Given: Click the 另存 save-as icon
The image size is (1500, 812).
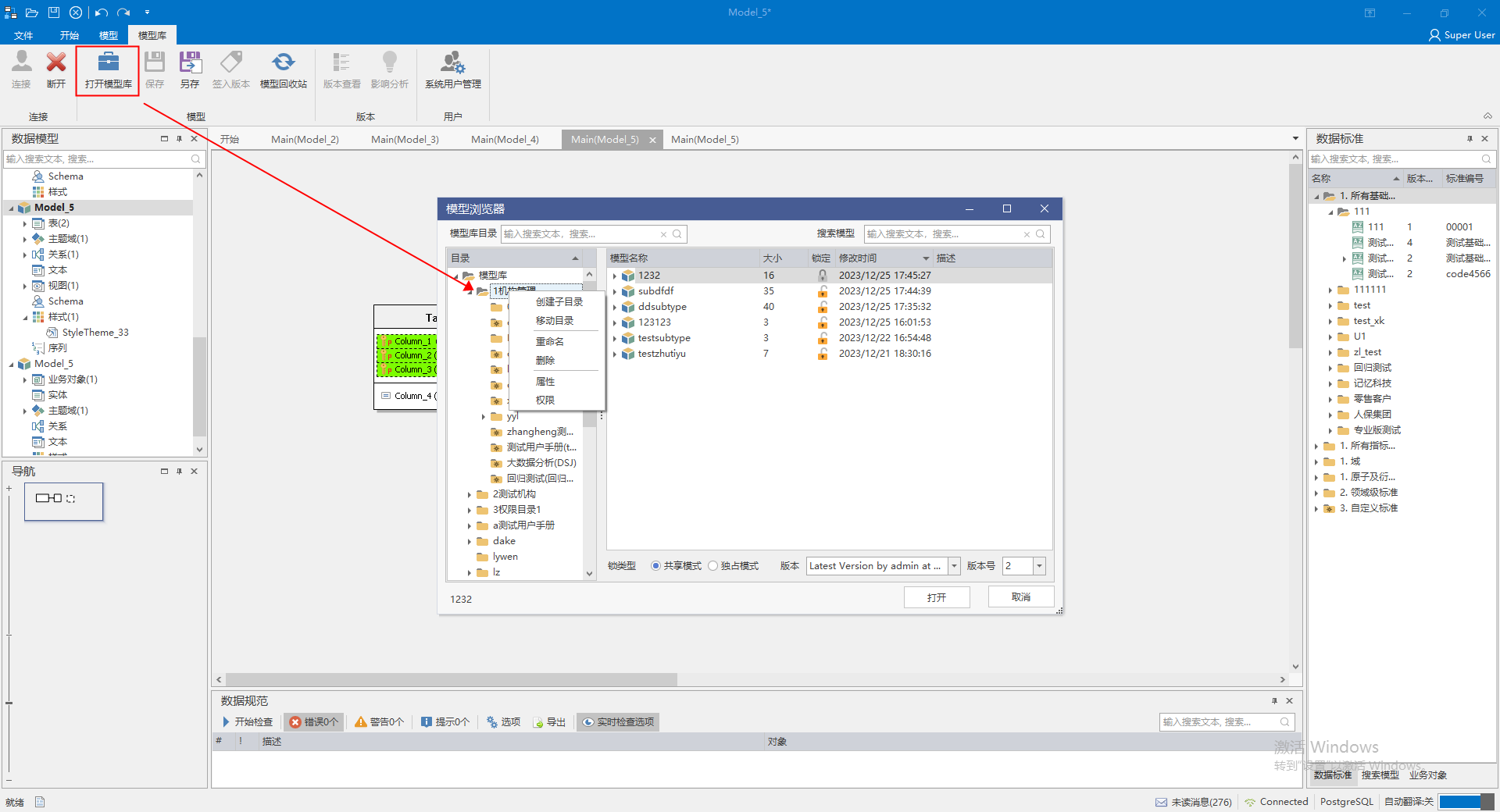Looking at the screenshot, I should (190, 62).
